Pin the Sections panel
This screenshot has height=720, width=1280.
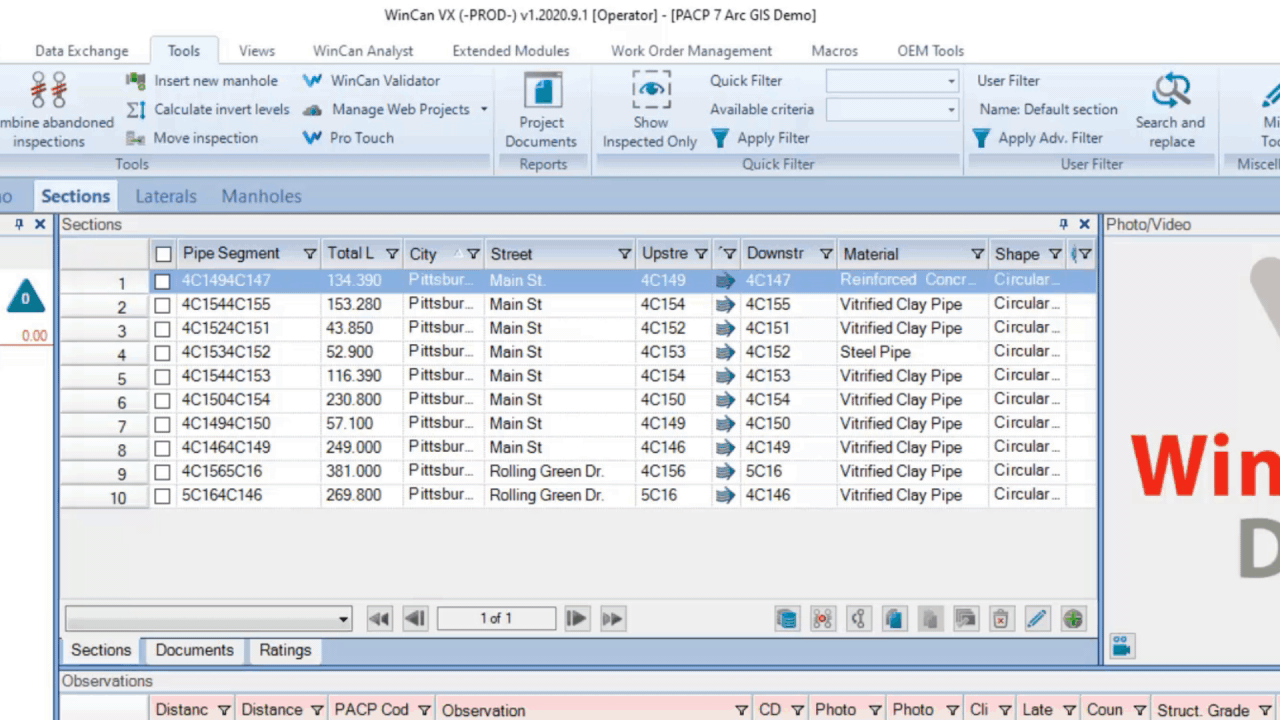1064,225
